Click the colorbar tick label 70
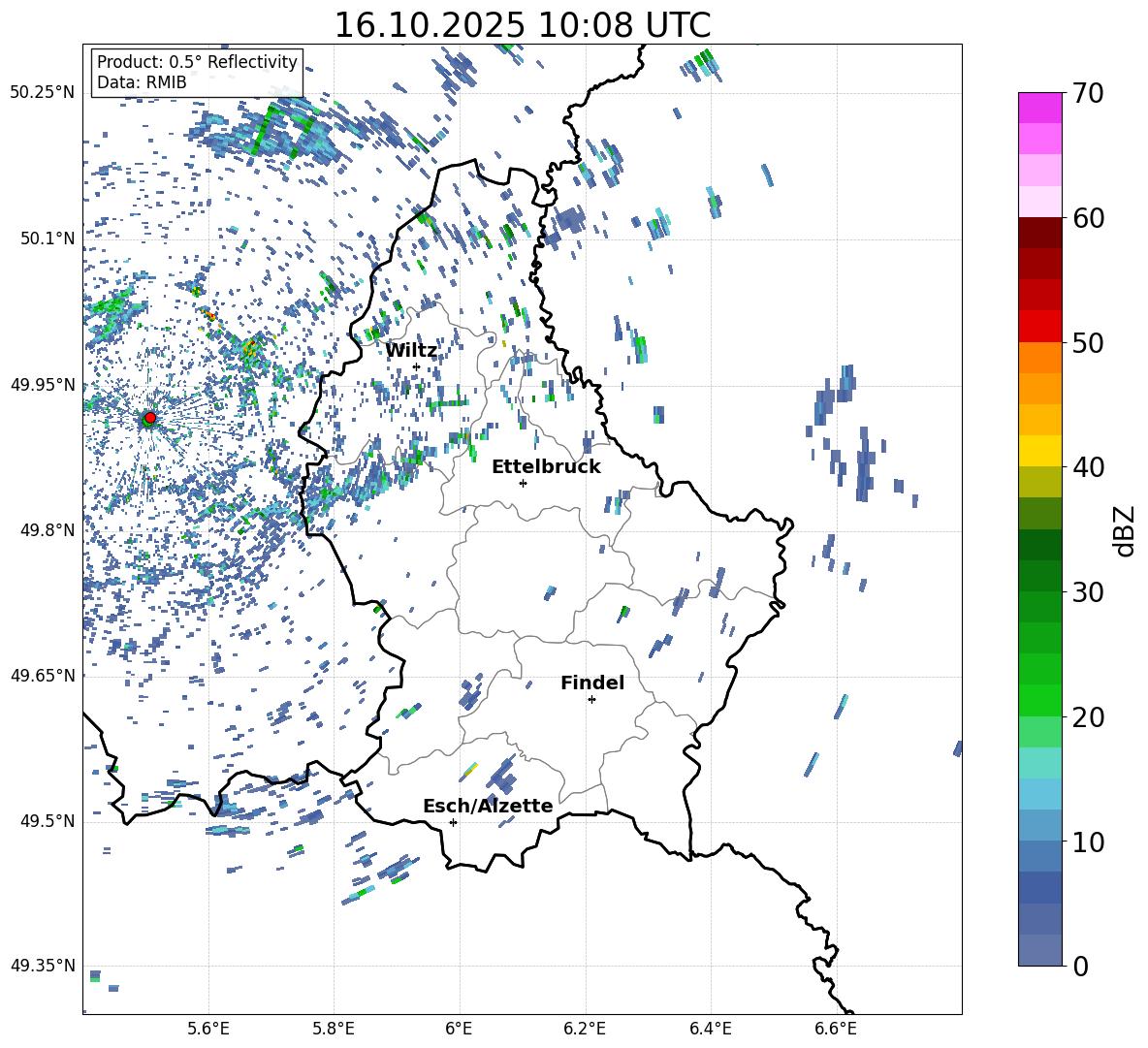 click(1089, 94)
